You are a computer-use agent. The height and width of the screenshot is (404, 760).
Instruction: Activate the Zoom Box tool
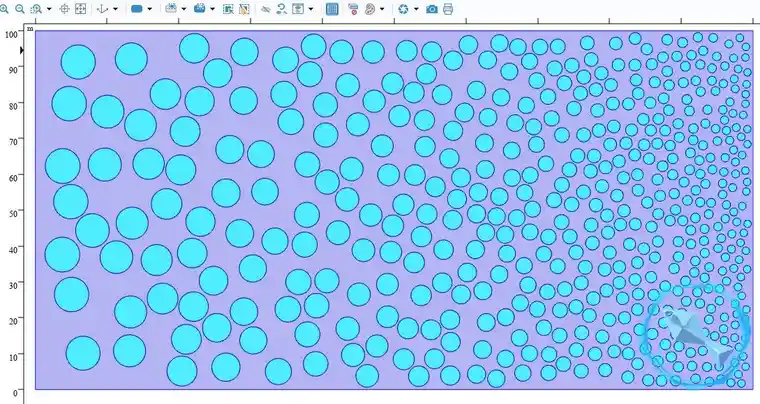pyautogui.click(x=36, y=9)
